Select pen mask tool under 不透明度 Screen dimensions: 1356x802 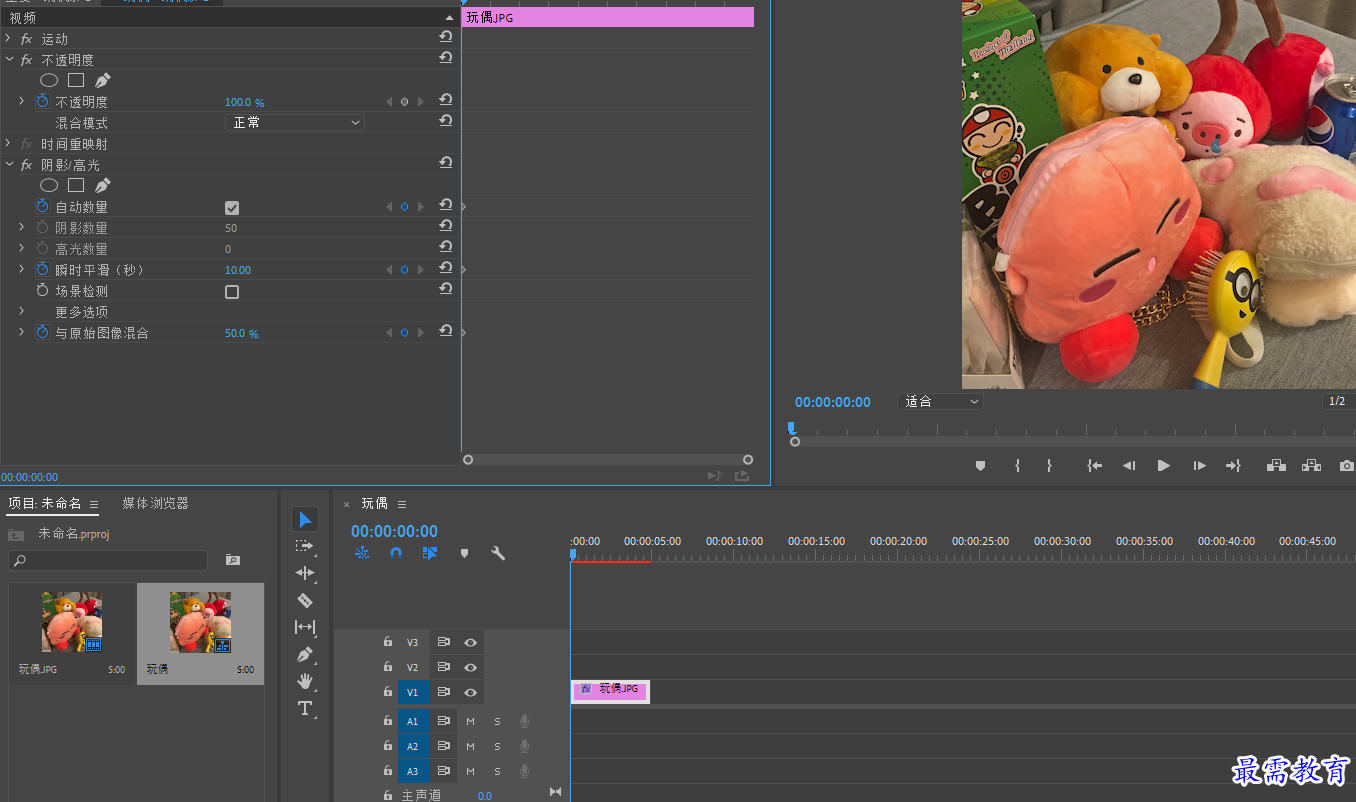[102, 80]
